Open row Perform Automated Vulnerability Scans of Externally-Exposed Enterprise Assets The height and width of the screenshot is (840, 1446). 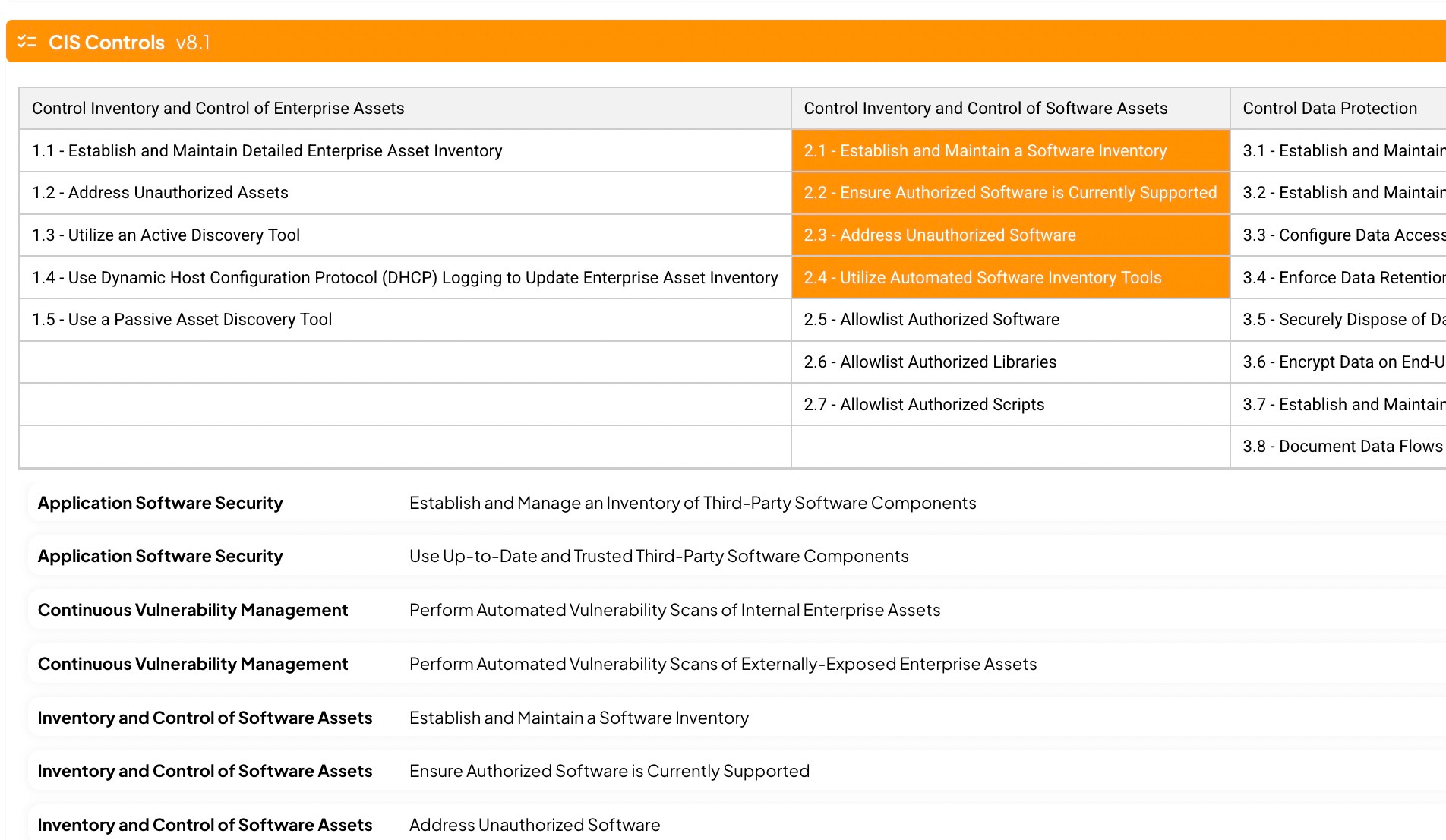point(737,665)
